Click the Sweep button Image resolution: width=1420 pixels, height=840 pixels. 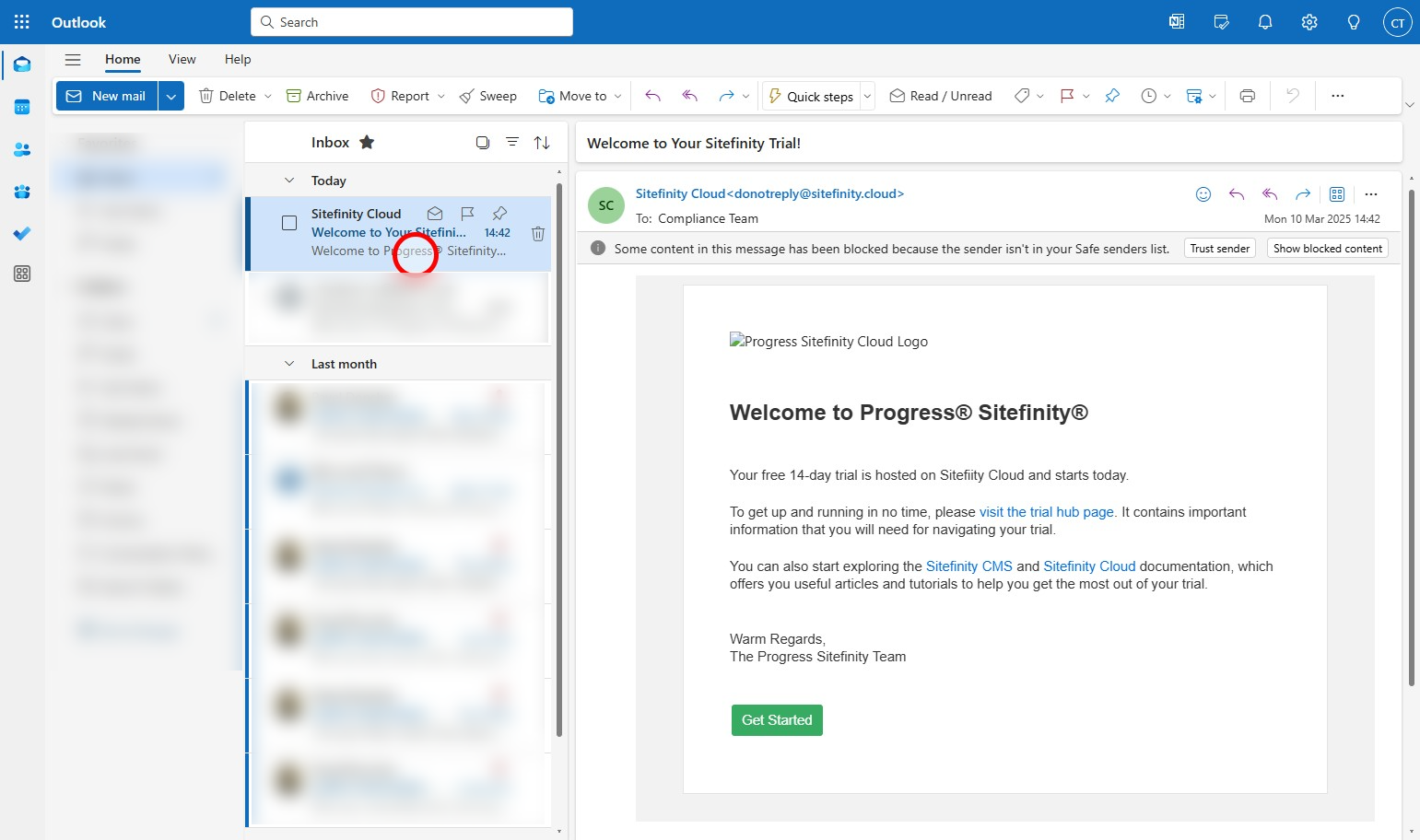pos(487,96)
